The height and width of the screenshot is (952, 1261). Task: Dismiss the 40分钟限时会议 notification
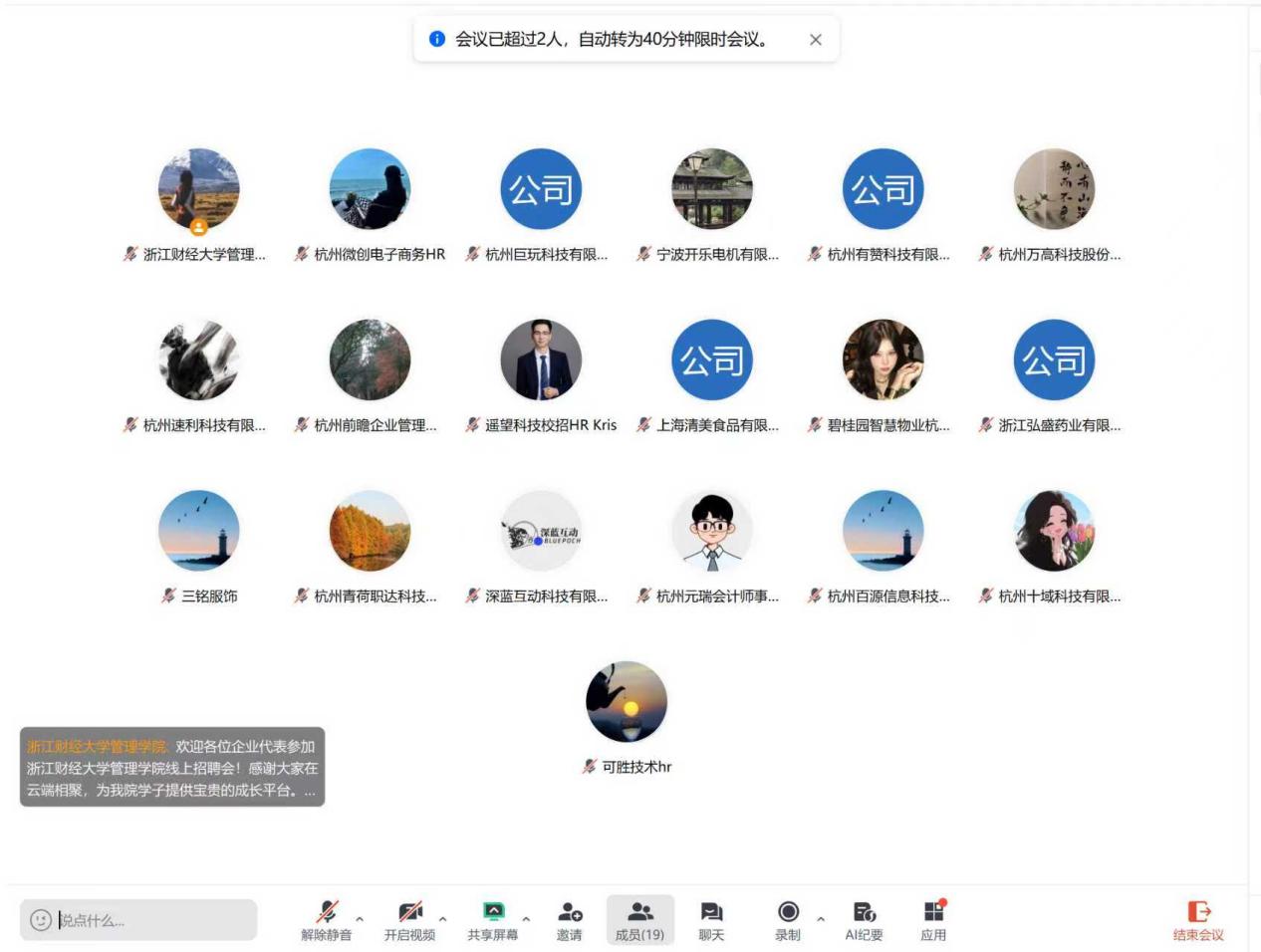point(816,40)
